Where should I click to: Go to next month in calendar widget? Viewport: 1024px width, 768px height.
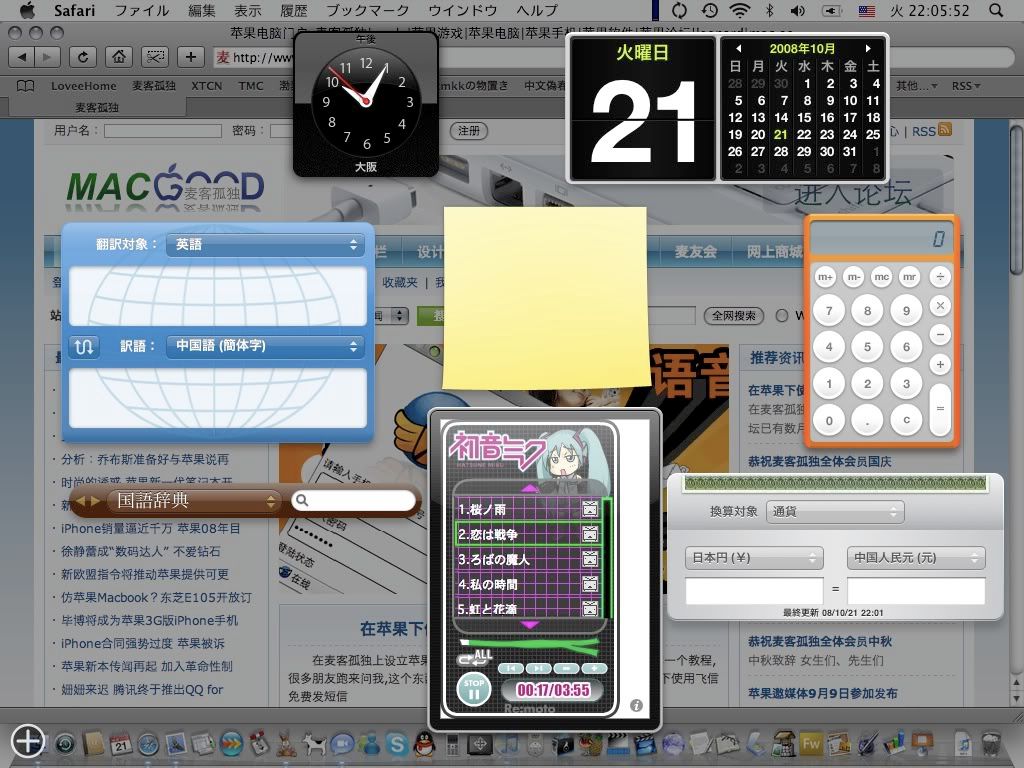[x=868, y=48]
